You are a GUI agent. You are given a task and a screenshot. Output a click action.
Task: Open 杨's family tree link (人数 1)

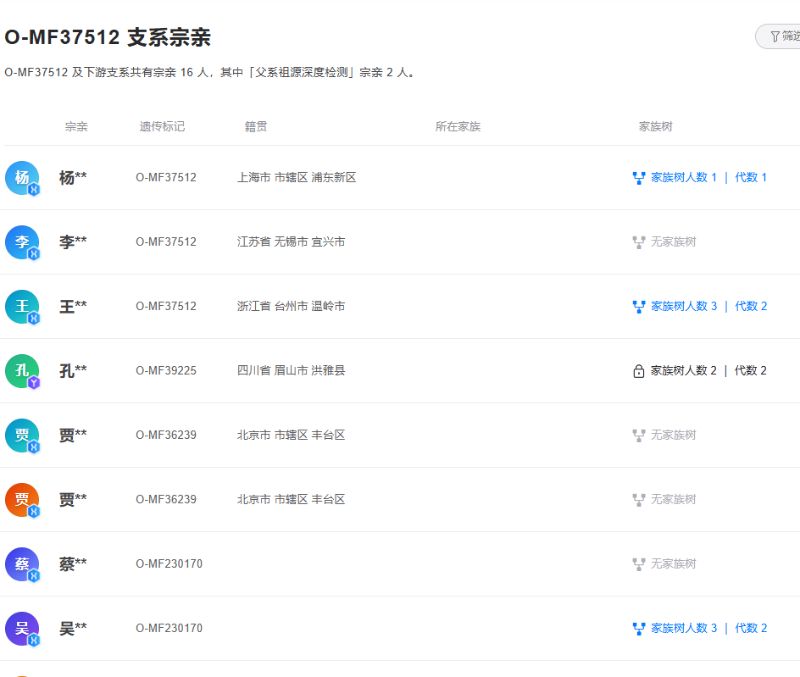click(708, 178)
